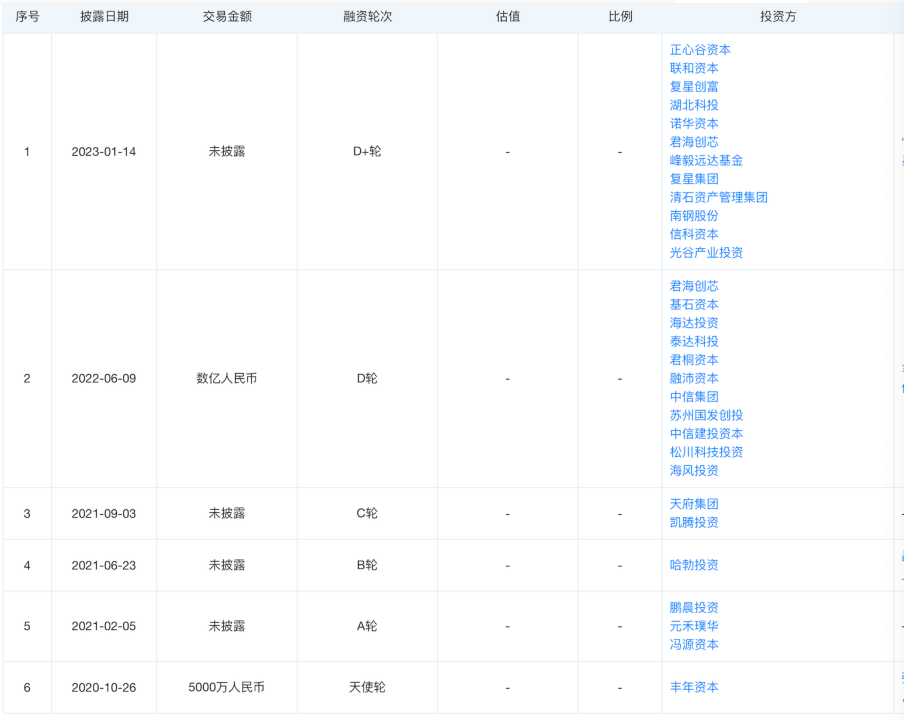This screenshot has height=720, width=904.
Task: Click the 凯腾投资 link
Action: tap(694, 522)
